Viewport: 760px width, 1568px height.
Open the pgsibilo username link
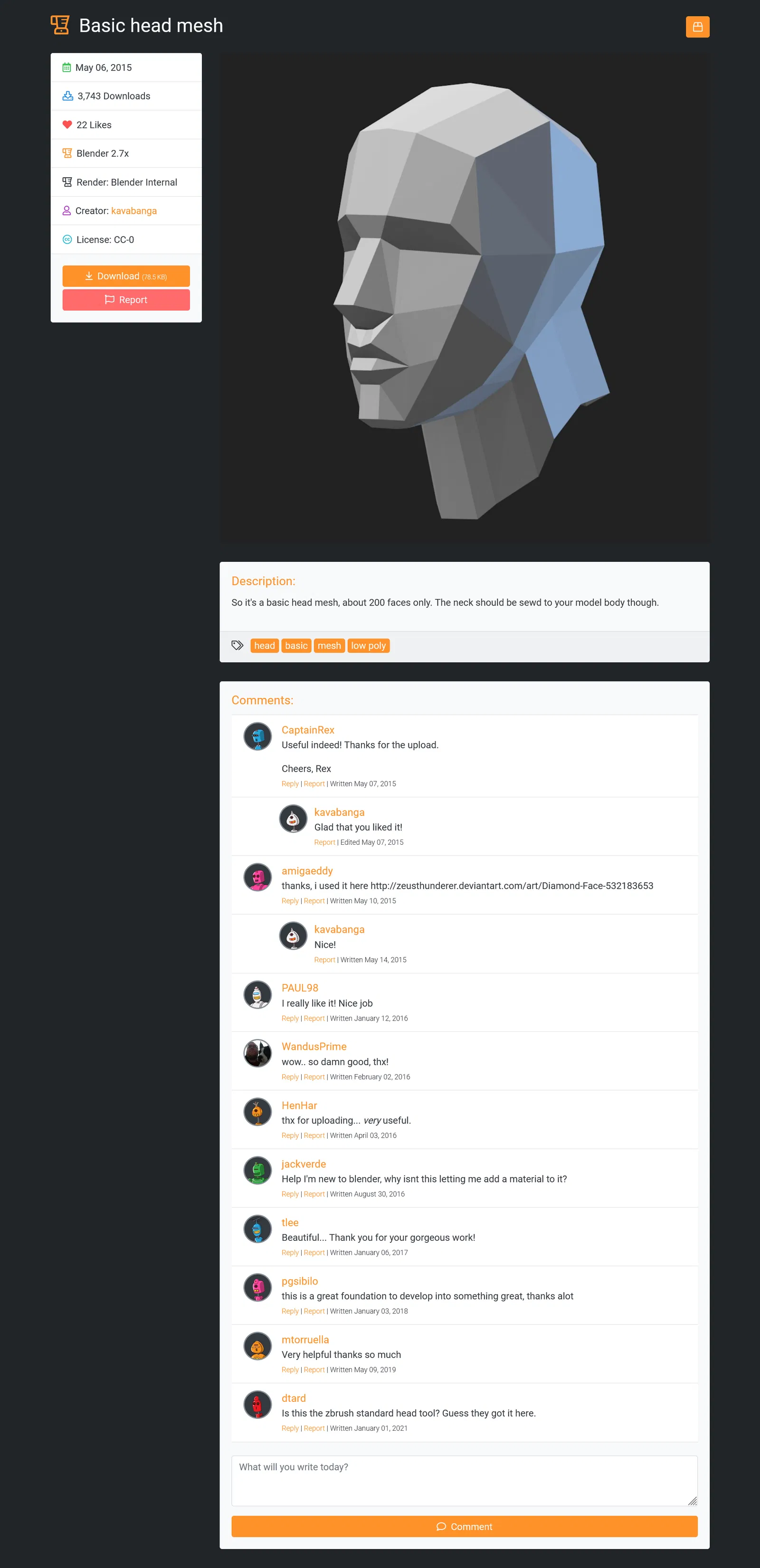(300, 1281)
